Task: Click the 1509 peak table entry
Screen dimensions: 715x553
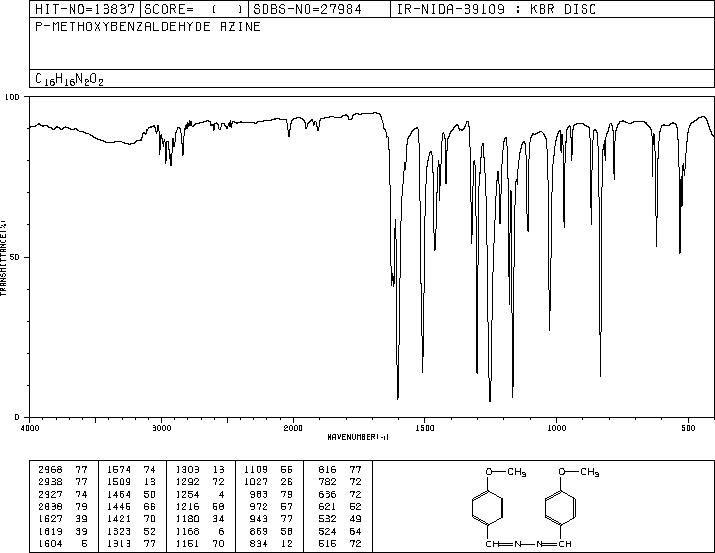Action: click(x=131, y=482)
